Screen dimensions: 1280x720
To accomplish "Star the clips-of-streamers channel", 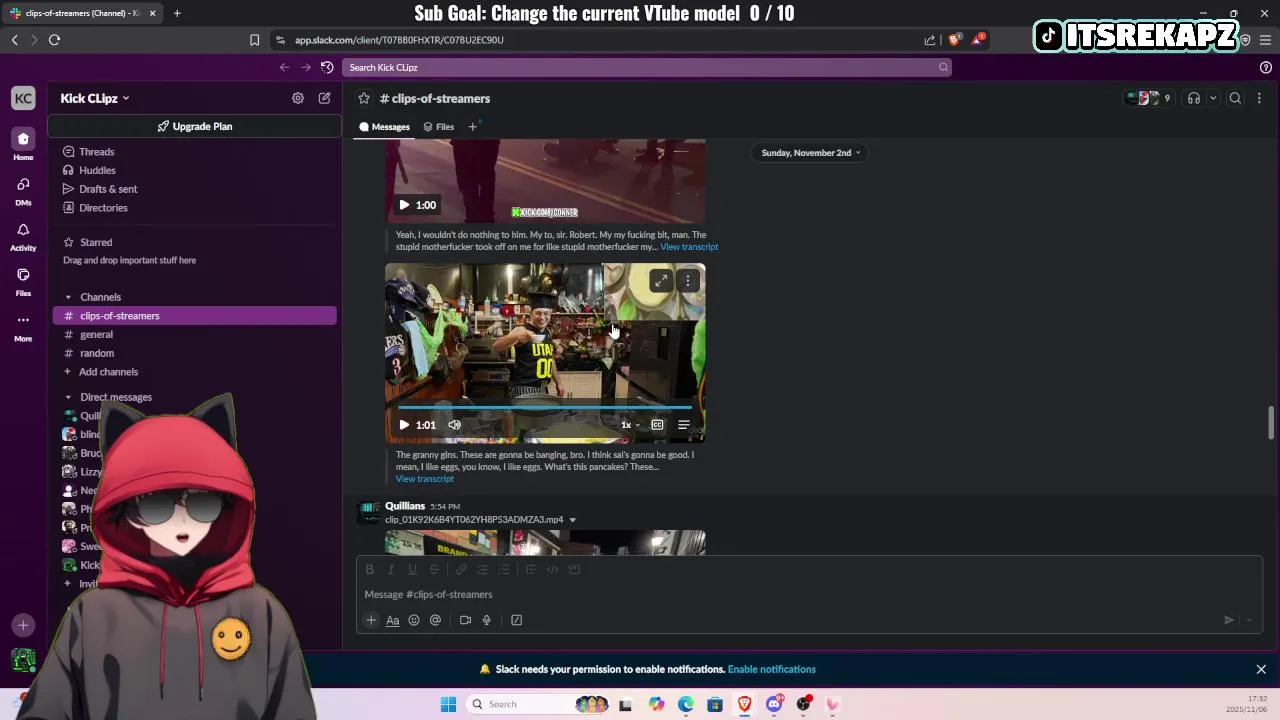I will [x=364, y=98].
